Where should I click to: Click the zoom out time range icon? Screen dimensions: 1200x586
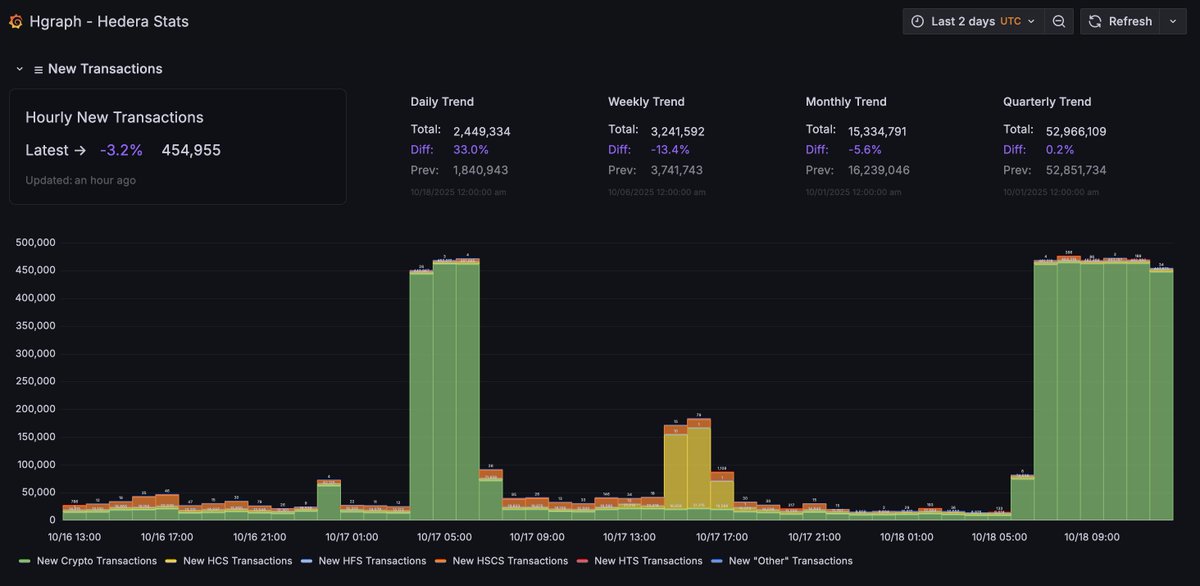pos(1059,21)
